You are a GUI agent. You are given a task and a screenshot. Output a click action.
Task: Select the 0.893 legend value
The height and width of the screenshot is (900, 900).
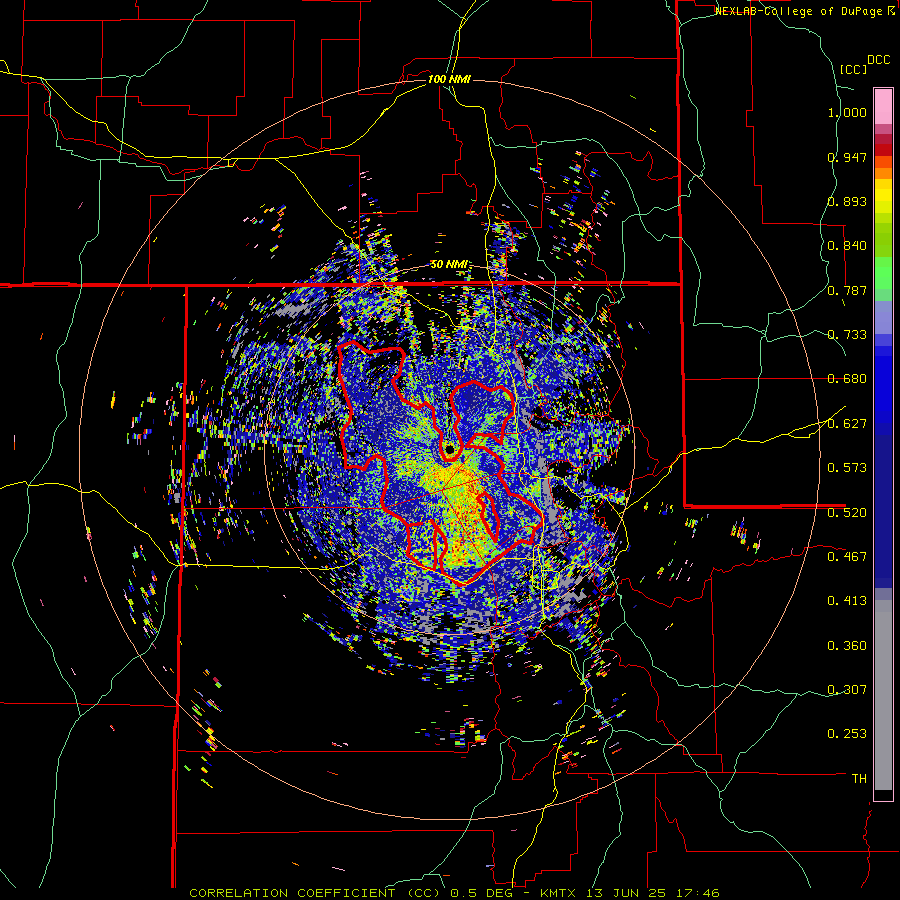(x=847, y=201)
